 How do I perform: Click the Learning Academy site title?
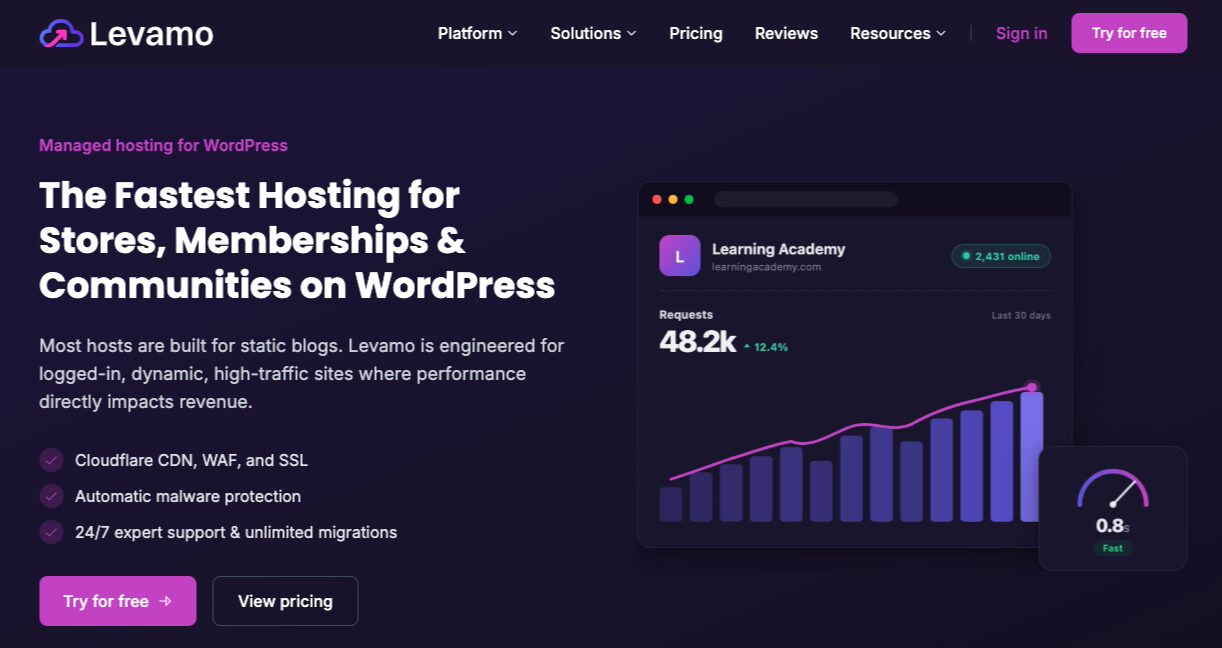[778, 249]
